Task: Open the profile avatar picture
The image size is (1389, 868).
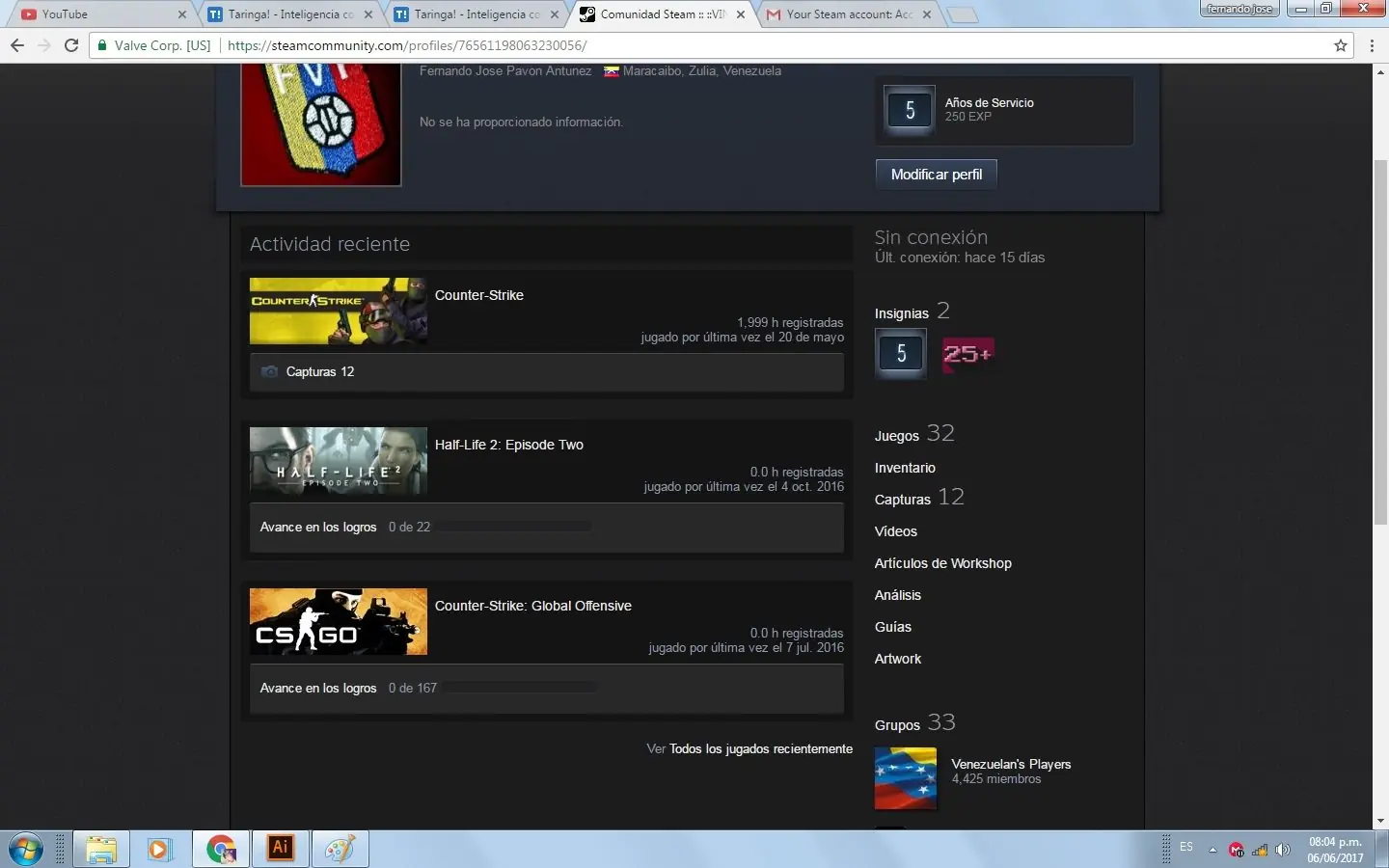Action: coord(321,124)
